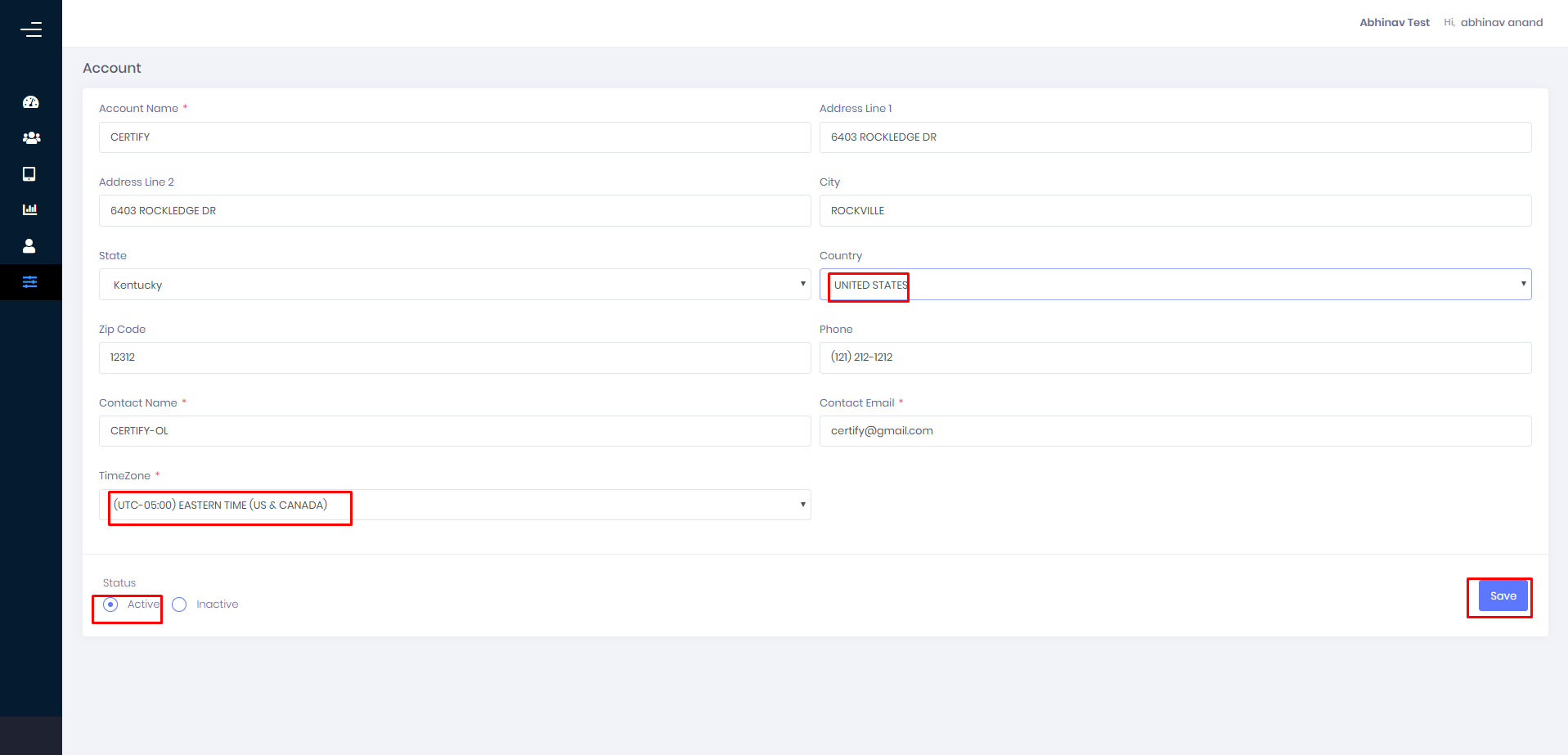Focus the Phone number input field
Screen dimensions: 1568x755
(x=1175, y=357)
